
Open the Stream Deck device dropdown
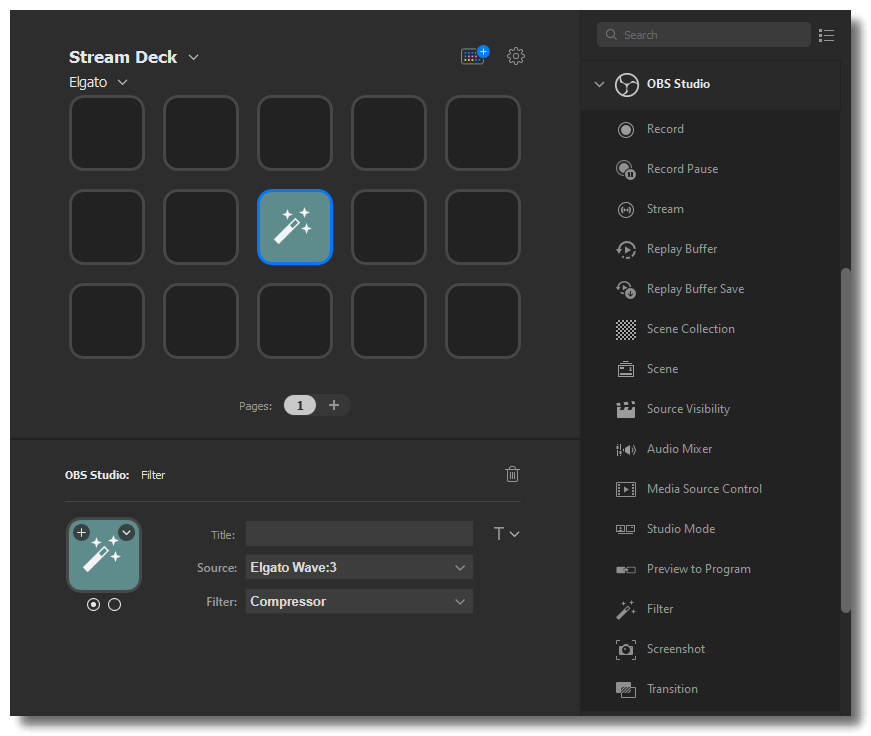click(193, 57)
